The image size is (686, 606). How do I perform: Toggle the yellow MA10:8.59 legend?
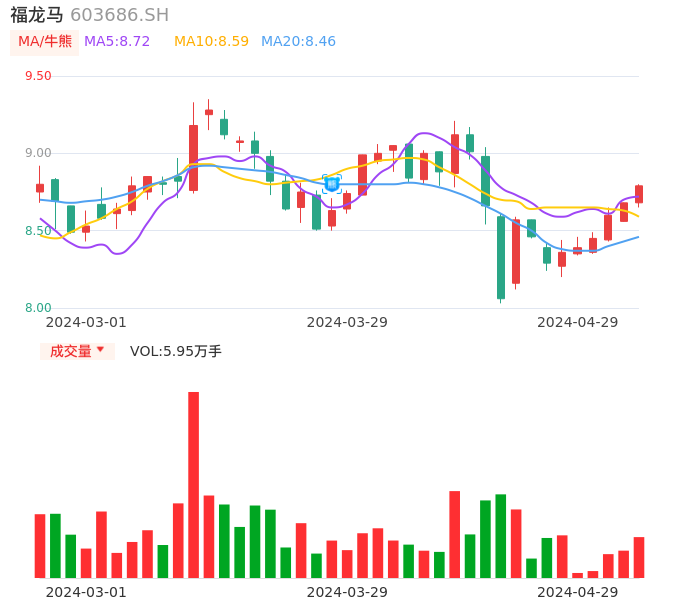click(211, 42)
